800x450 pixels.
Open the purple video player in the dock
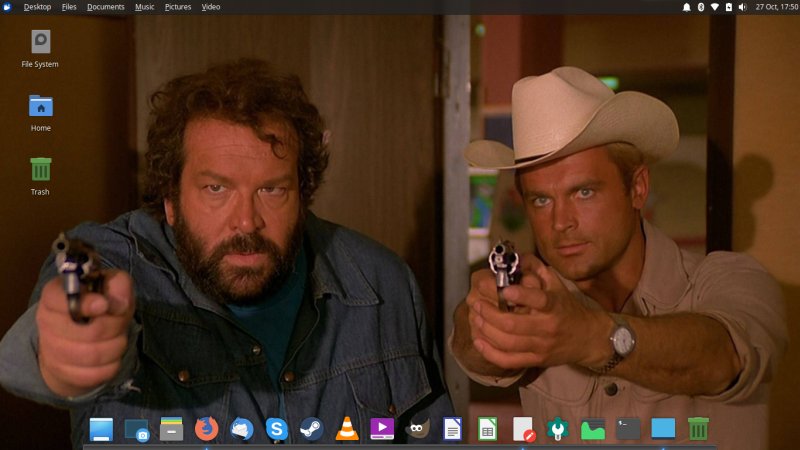[382, 429]
